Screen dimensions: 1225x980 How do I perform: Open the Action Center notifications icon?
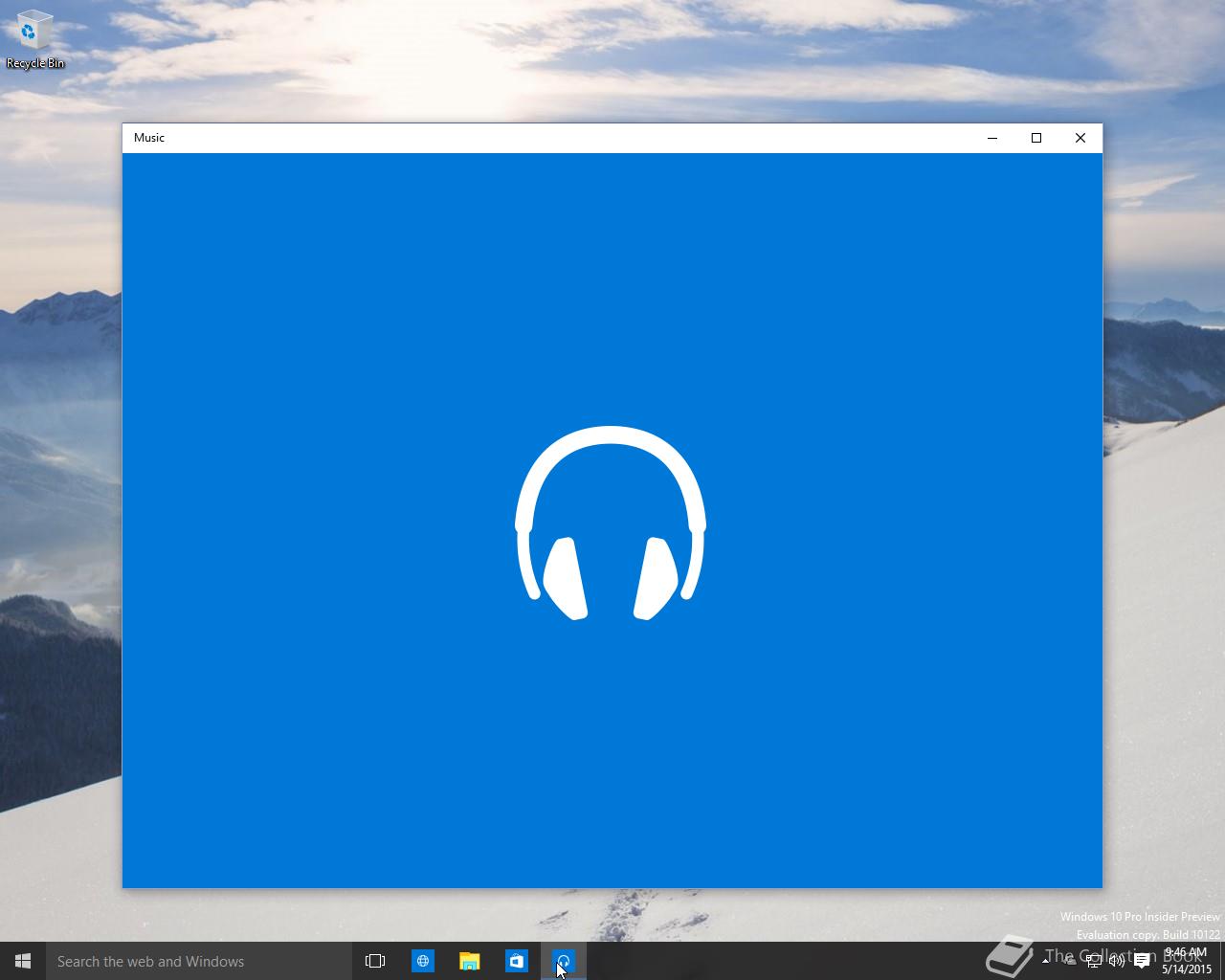1142,961
